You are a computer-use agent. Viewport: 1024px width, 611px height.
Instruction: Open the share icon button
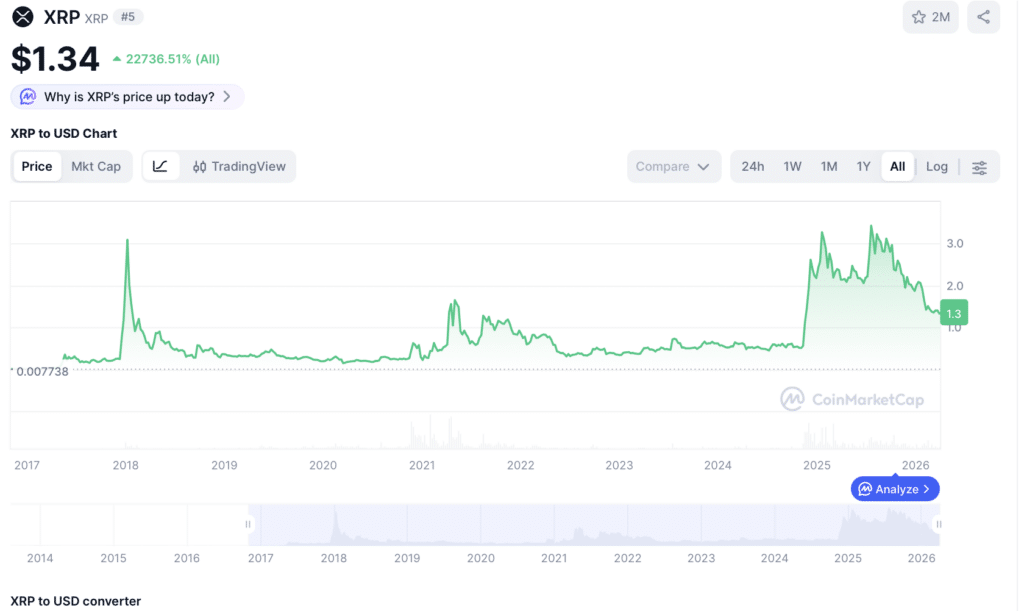click(x=984, y=17)
